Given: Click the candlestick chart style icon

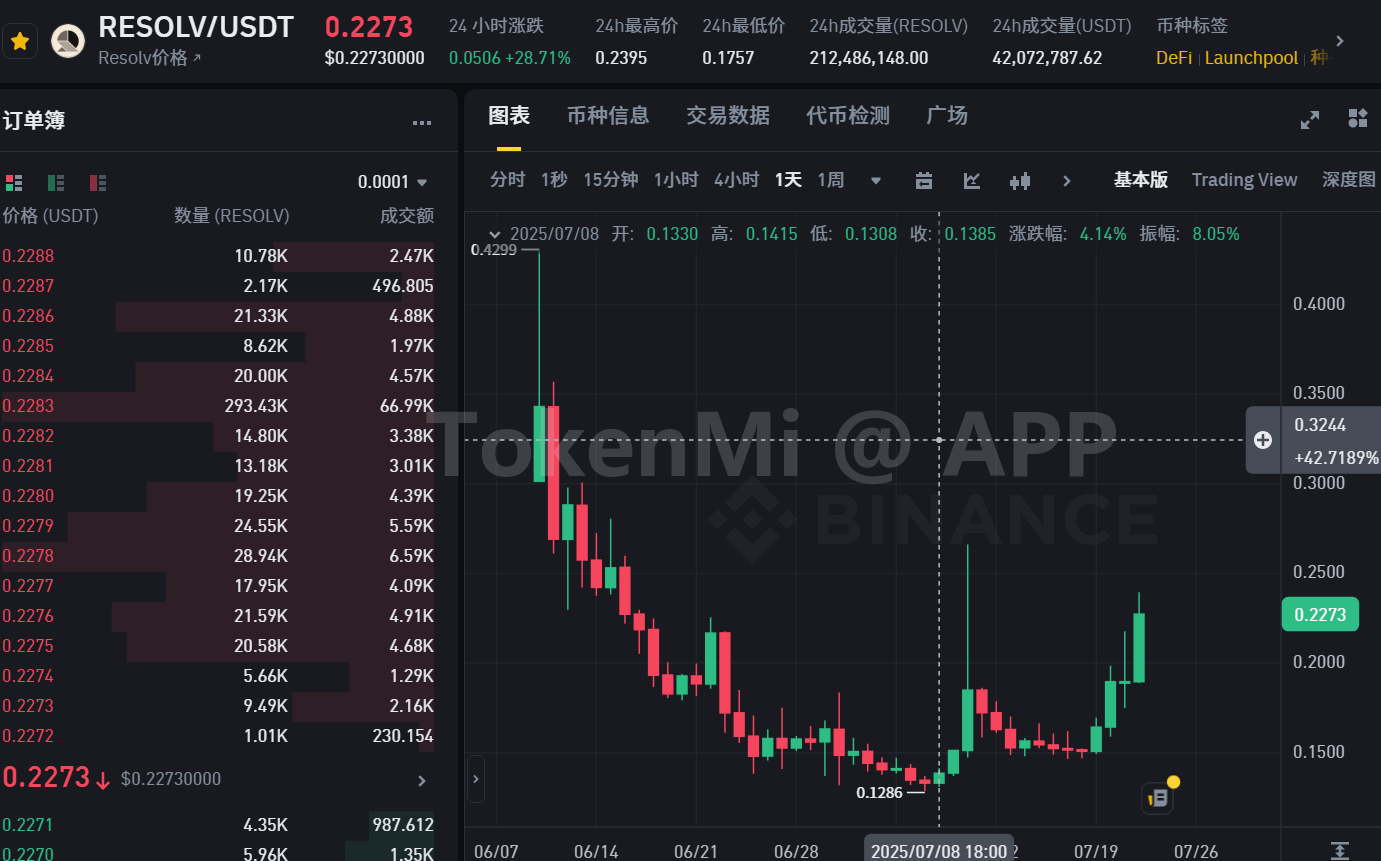Looking at the screenshot, I should [x=1020, y=180].
